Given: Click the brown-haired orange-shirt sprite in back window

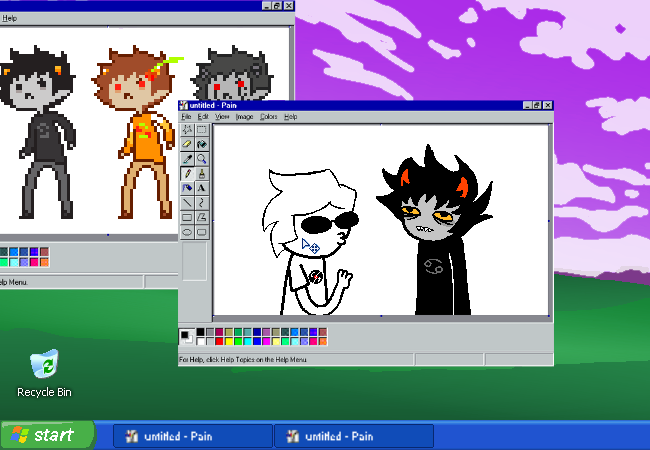Looking at the screenshot, I should pos(137,133).
